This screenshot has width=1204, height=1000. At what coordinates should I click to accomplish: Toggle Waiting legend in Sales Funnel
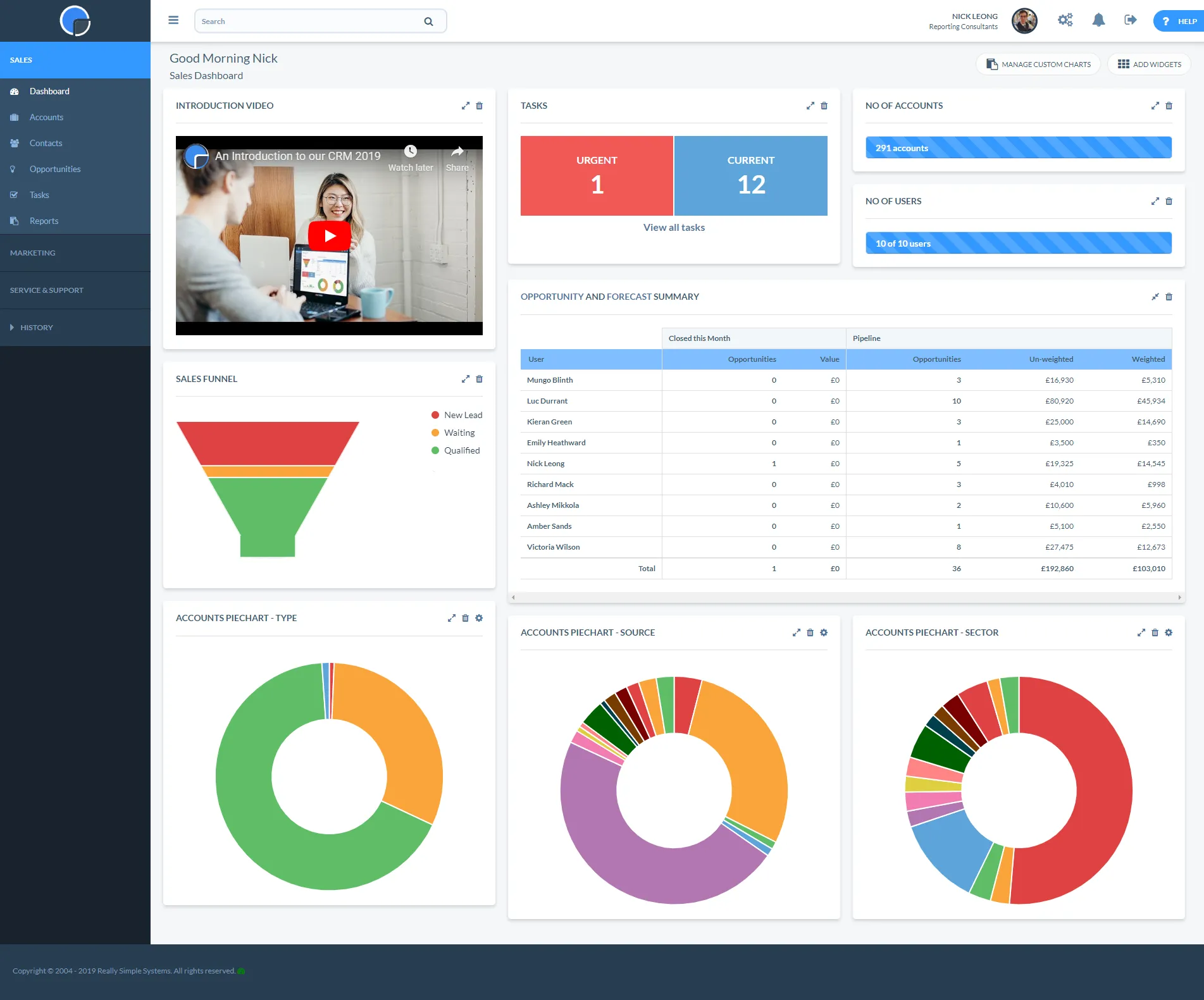(453, 433)
